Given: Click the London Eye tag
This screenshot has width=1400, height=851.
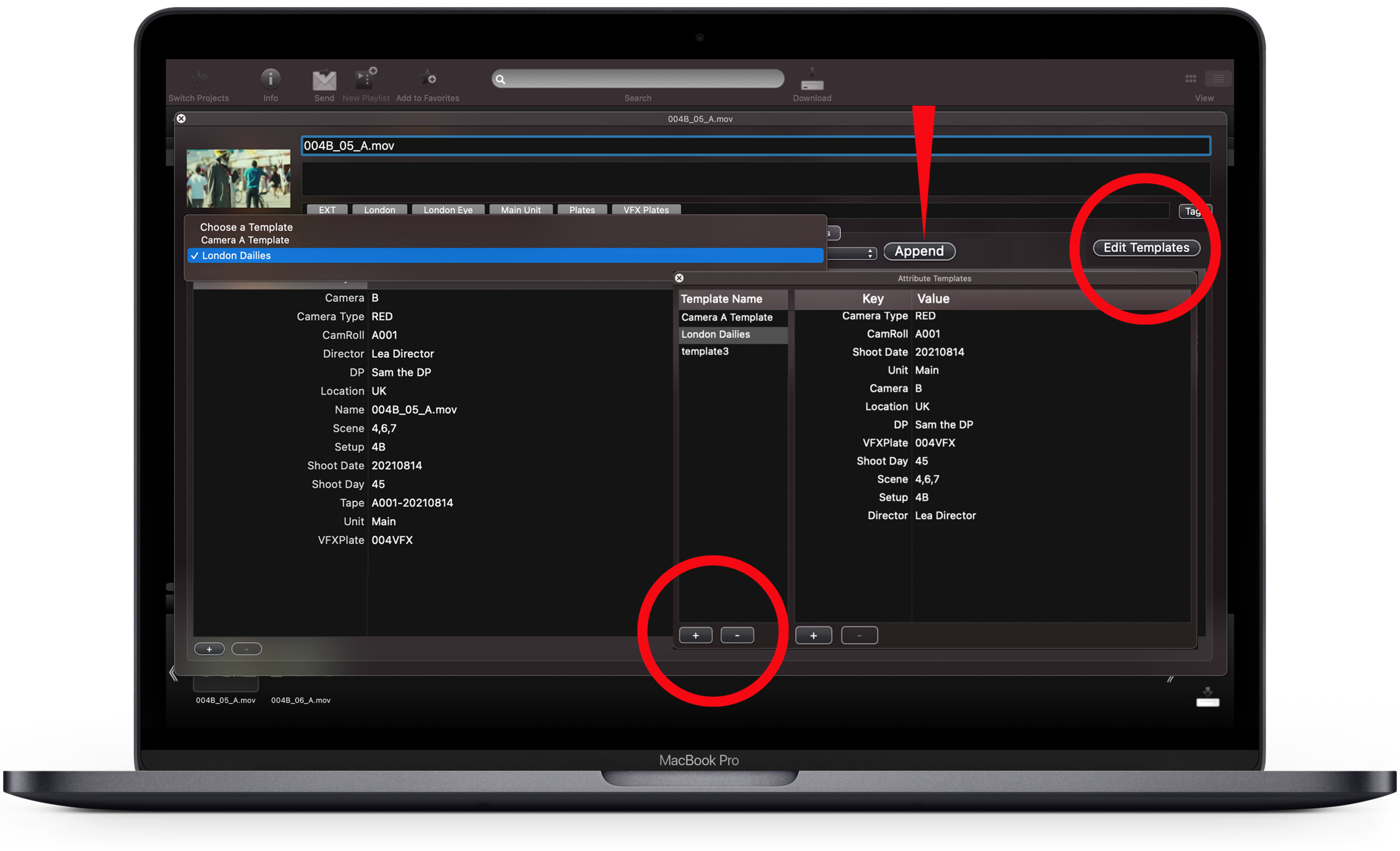Looking at the screenshot, I should click(x=447, y=210).
